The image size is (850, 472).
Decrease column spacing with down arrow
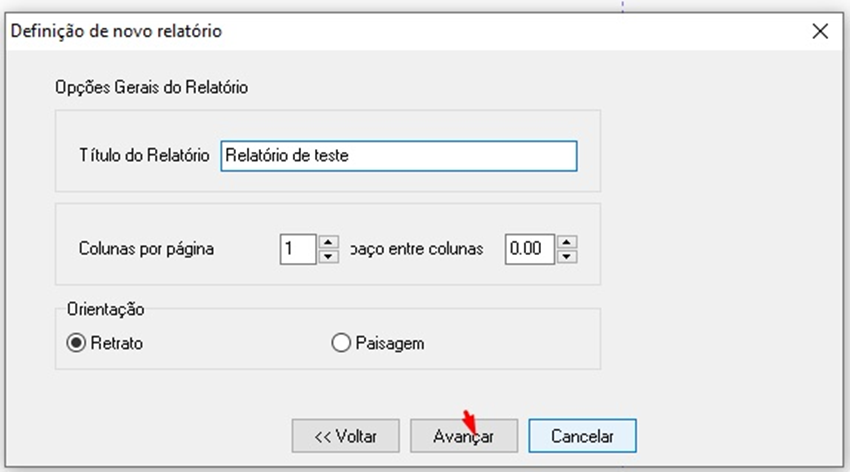(567, 256)
